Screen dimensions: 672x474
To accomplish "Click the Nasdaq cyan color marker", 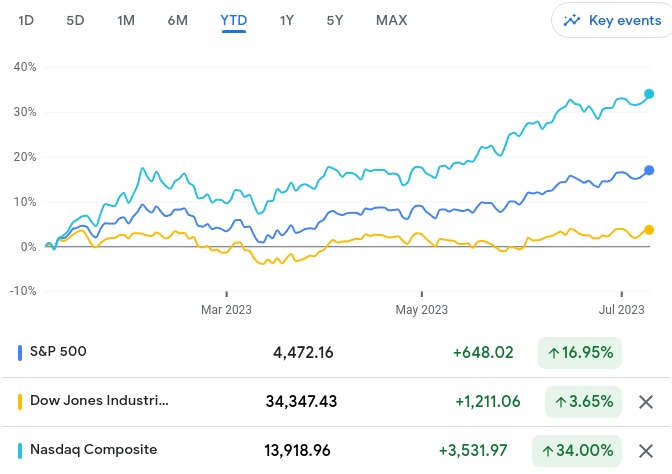I will [x=20, y=451].
